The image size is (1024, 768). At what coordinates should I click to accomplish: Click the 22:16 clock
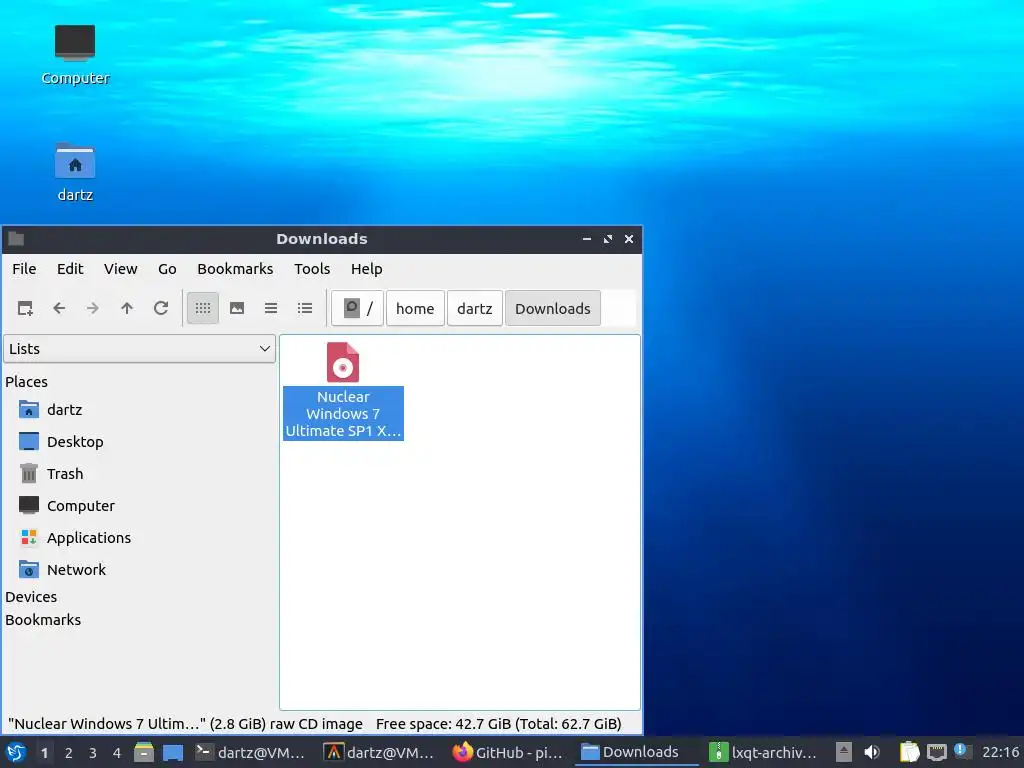tap(1000, 752)
